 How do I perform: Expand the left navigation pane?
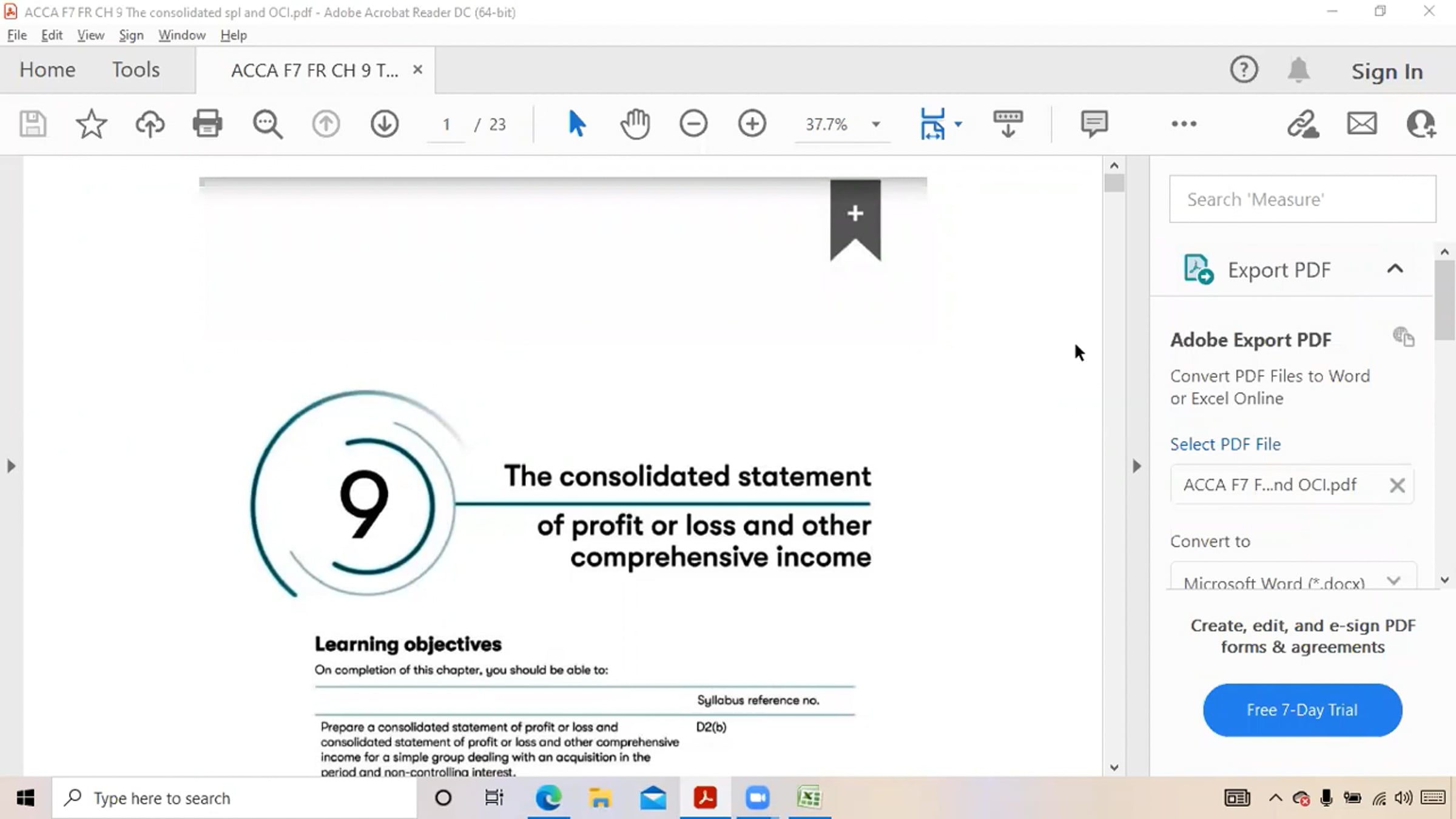click(11, 466)
